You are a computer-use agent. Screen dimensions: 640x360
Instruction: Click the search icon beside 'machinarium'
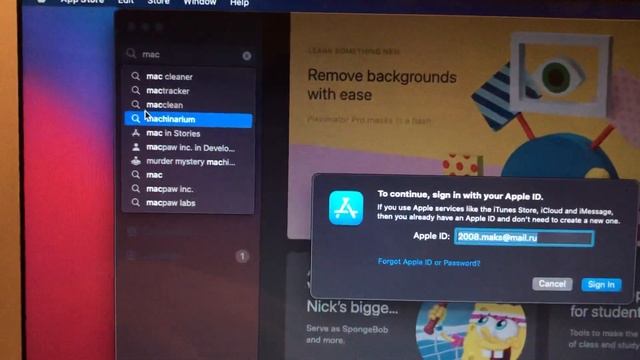(136, 119)
